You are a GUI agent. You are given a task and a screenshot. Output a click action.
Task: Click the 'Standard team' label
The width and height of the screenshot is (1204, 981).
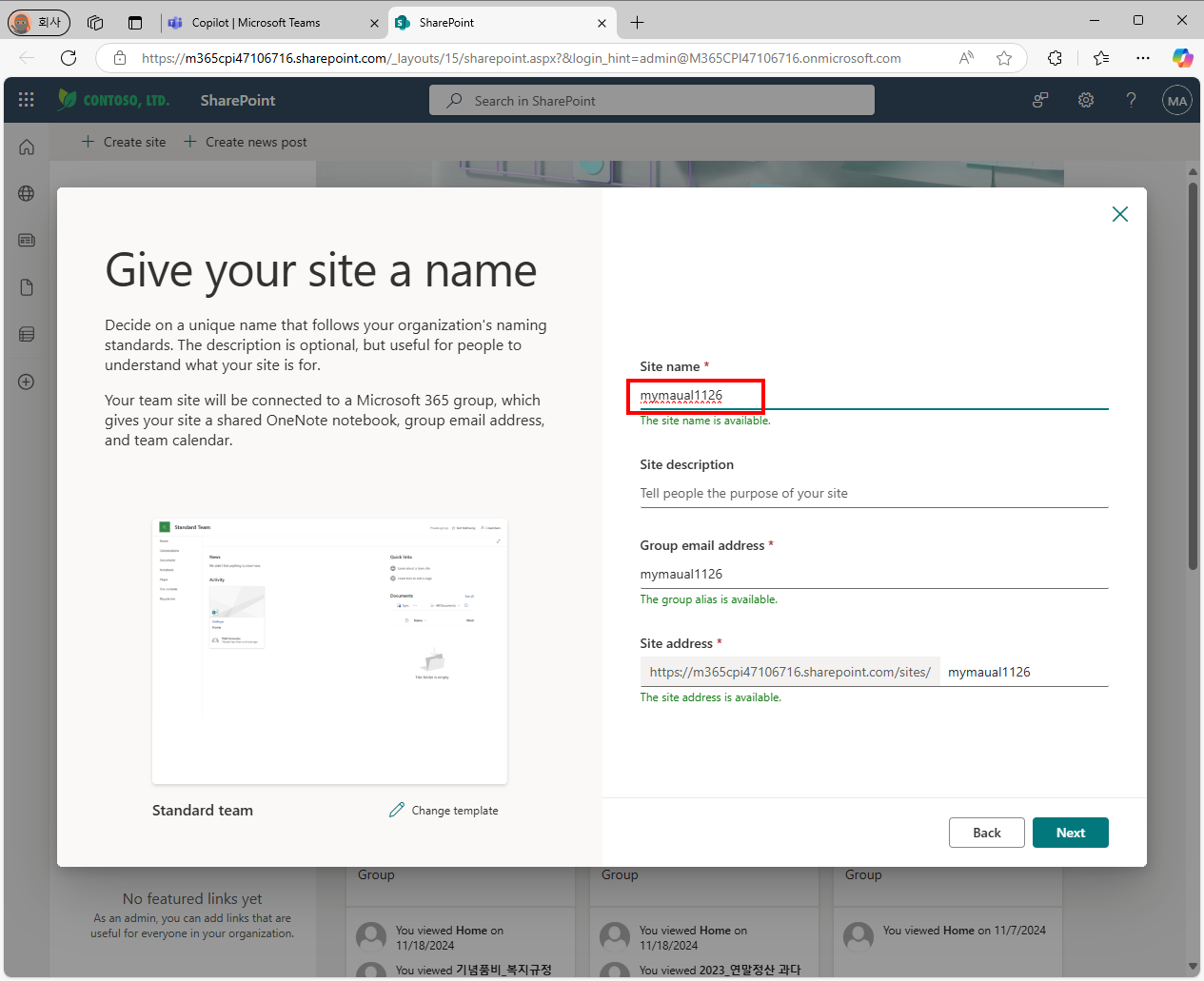[203, 811]
